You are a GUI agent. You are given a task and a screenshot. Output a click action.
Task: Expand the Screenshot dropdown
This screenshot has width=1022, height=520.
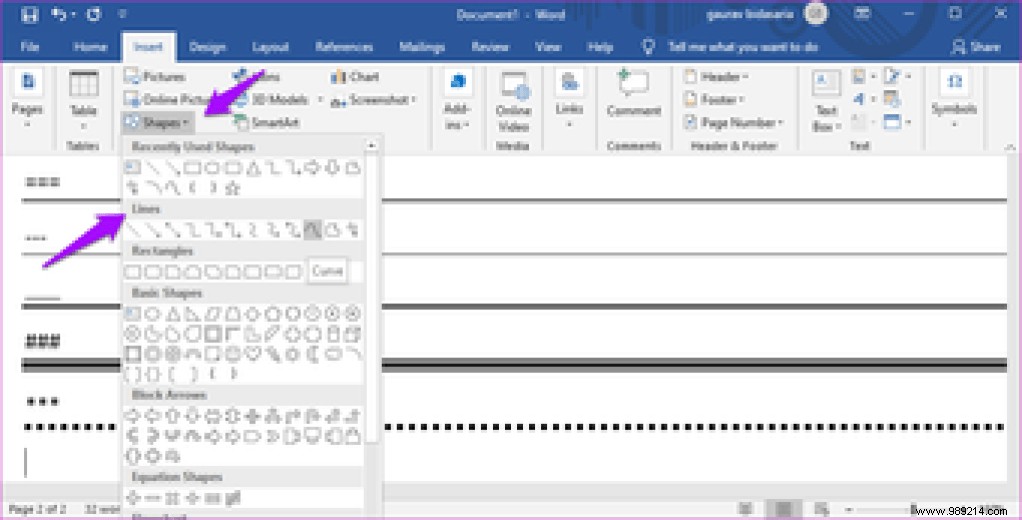tap(373, 100)
